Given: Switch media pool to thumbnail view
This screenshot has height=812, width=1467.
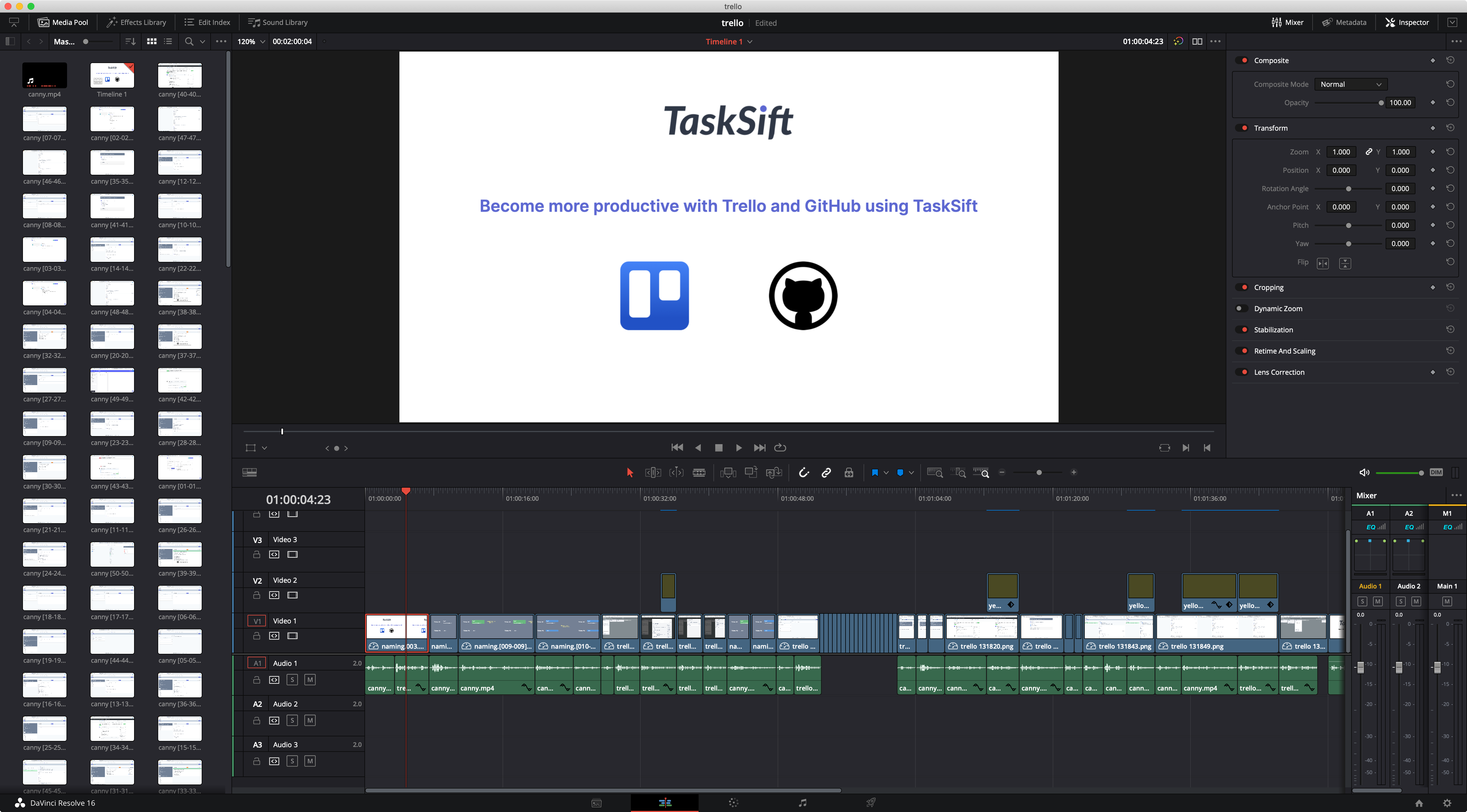Looking at the screenshot, I should (152, 42).
